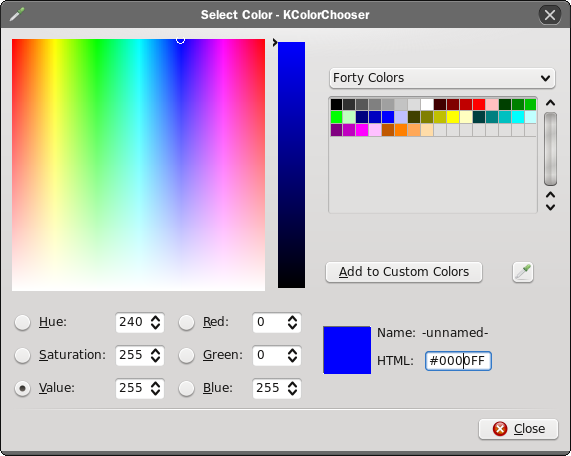Pick the pale cream-yellow swatch
Image resolution: width=571 pixels, height=456 pixels.
coord(466,117)
